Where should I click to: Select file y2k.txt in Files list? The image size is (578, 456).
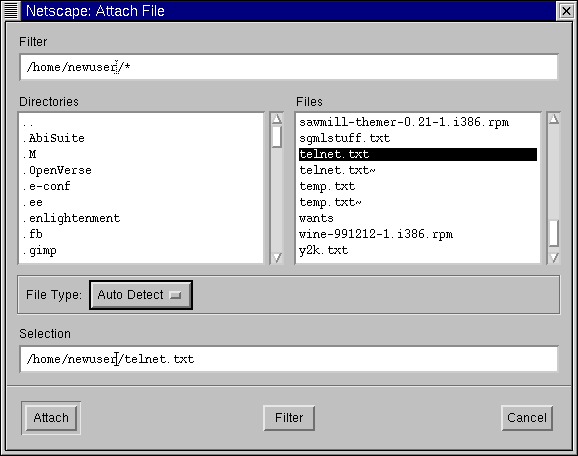pyautogui.click(x=324, y=250)
